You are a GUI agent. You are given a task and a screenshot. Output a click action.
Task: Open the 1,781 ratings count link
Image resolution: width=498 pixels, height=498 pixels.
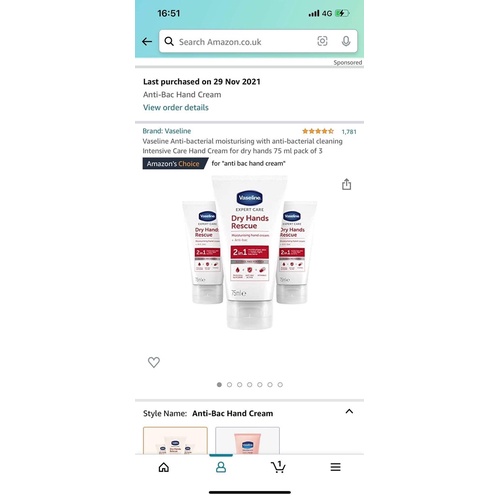(x=349, y=132)
